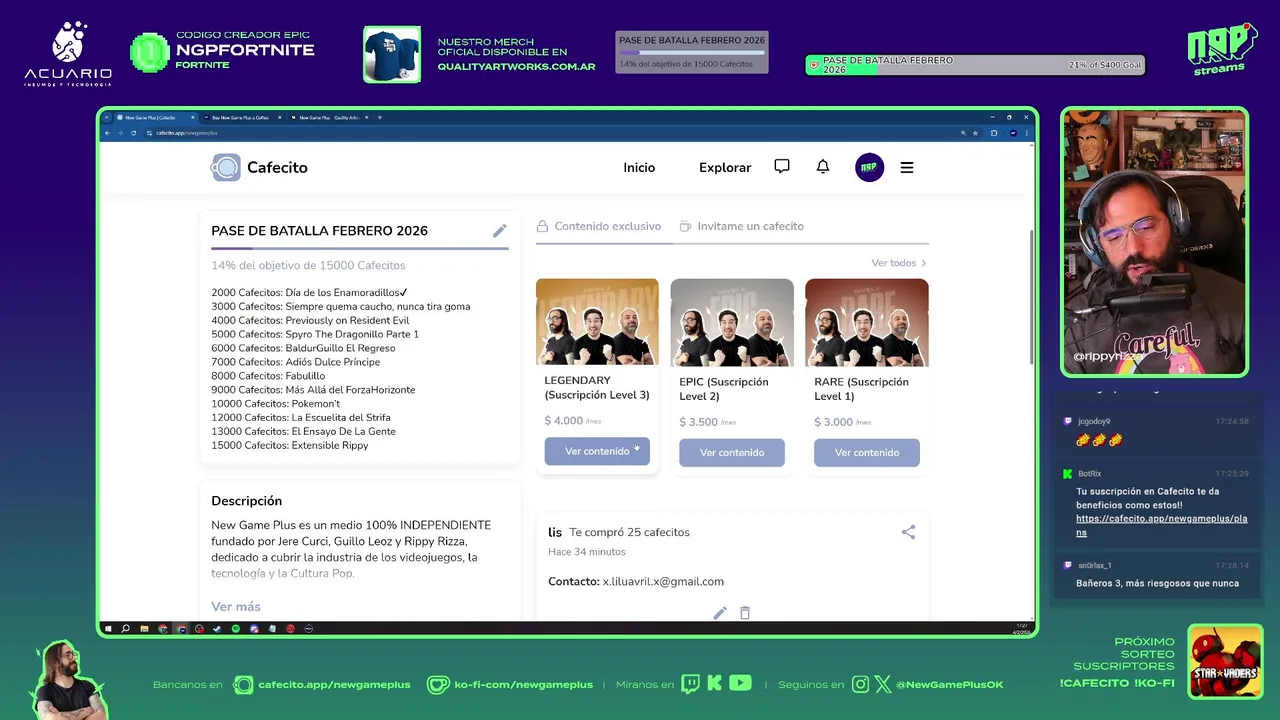Open the EPIC plan thumbnail
Image resolution: width=1280 pixels, height=720 pixels.
coord(732,322)
